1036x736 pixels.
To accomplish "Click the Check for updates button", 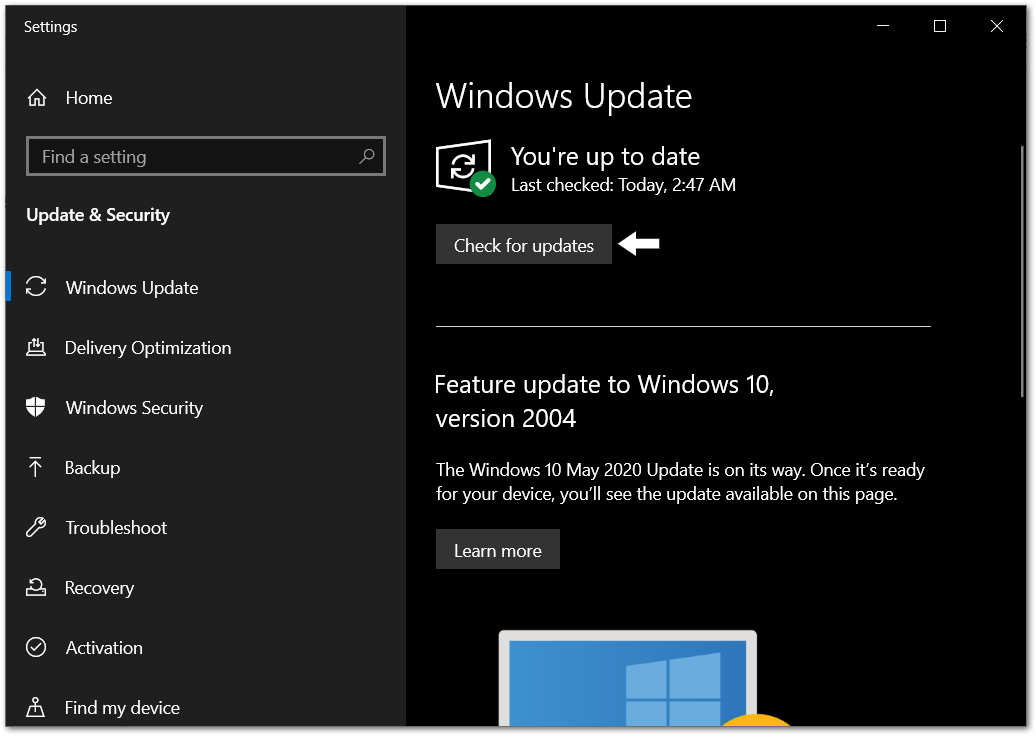I will point(523,244).
